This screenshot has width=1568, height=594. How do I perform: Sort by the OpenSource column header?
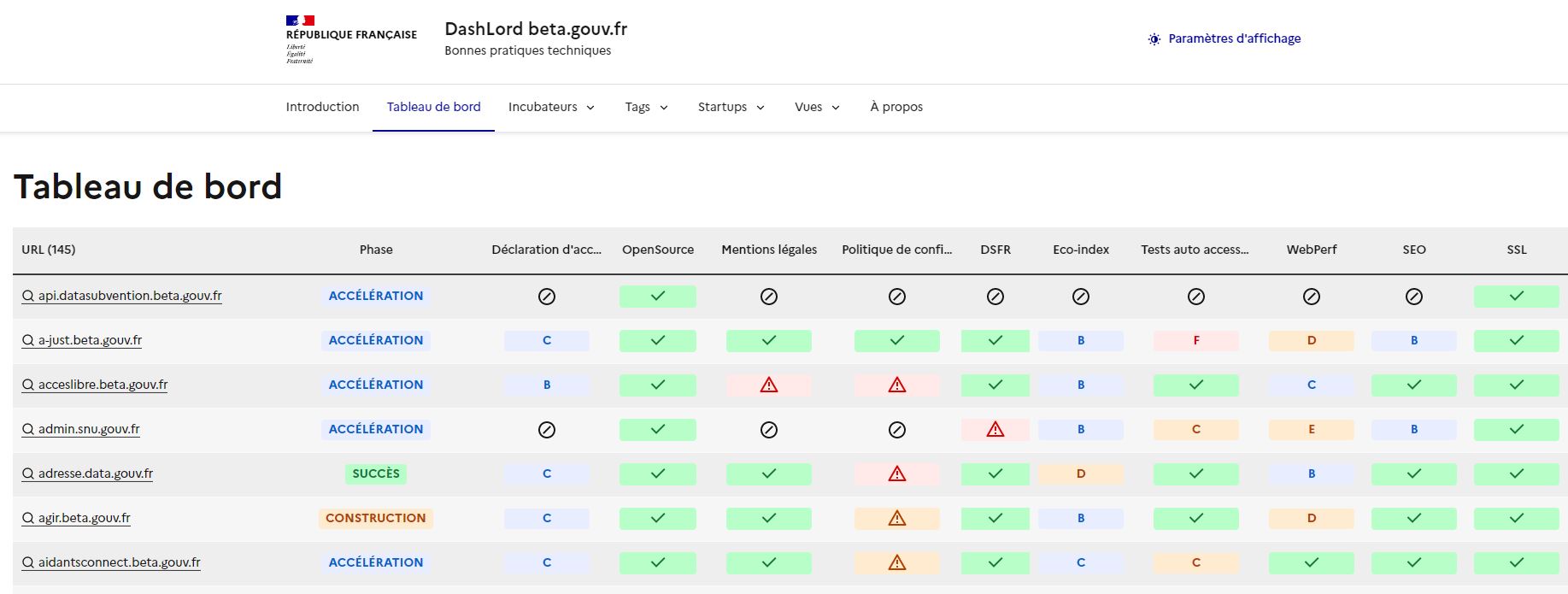tap(658, 250)
